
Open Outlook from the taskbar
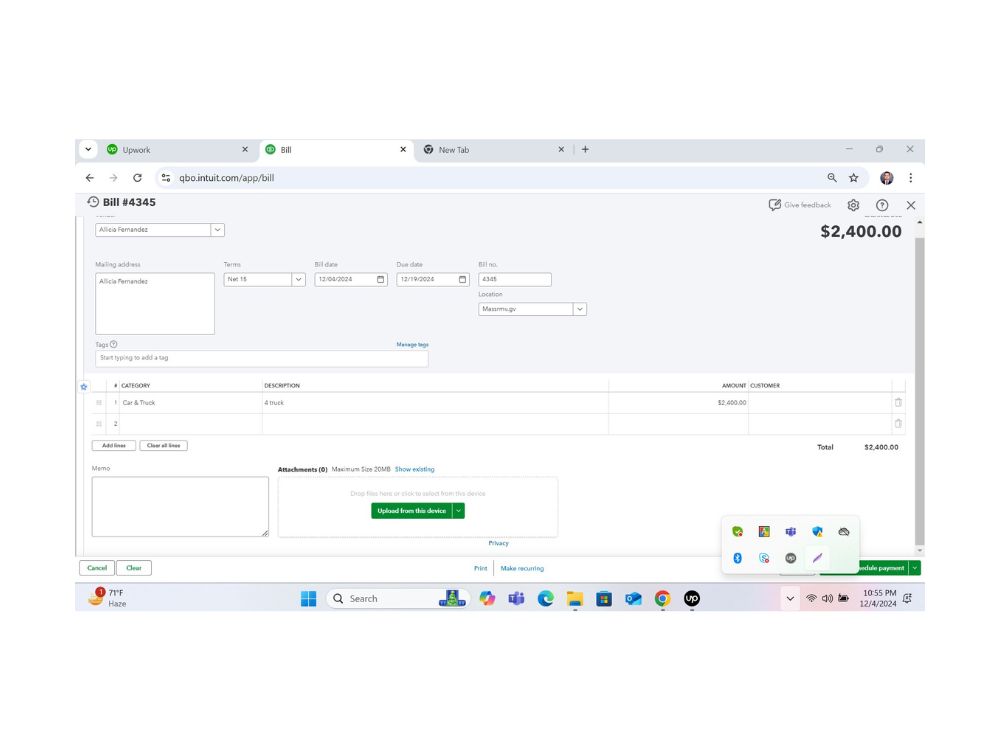point(633,598)
